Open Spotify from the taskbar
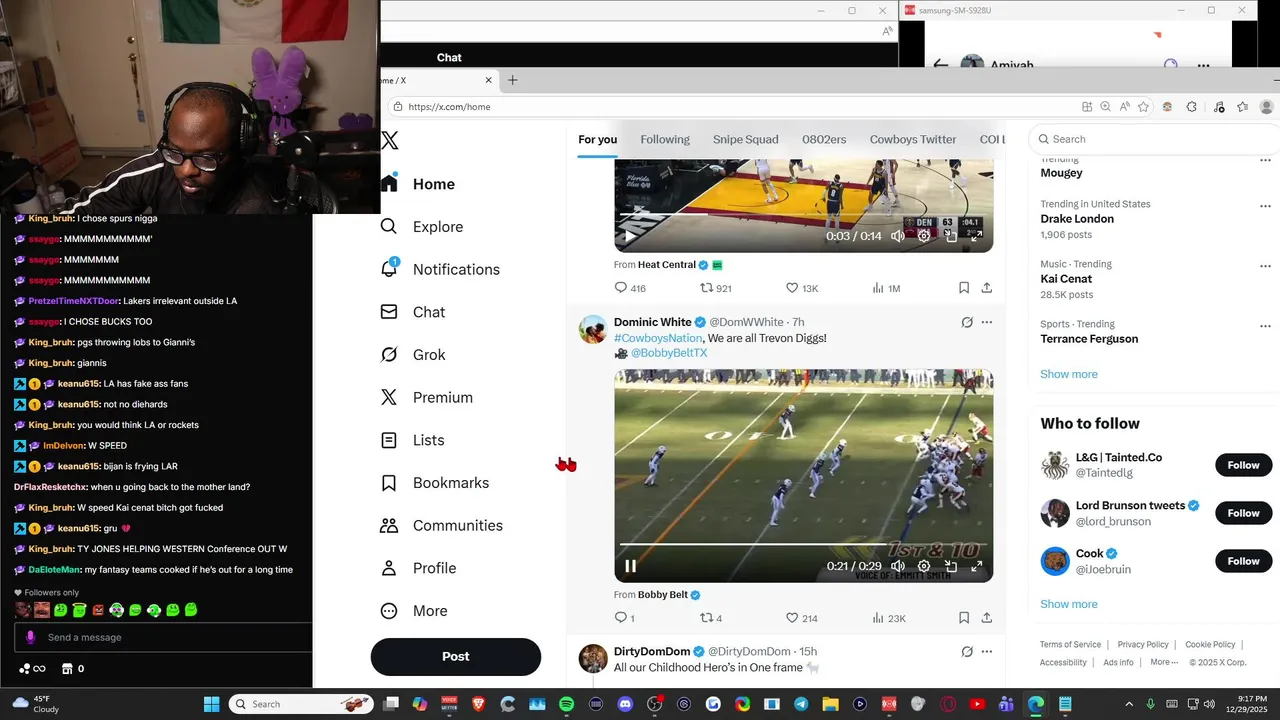The image size is (1280, 720). point(567,704)
